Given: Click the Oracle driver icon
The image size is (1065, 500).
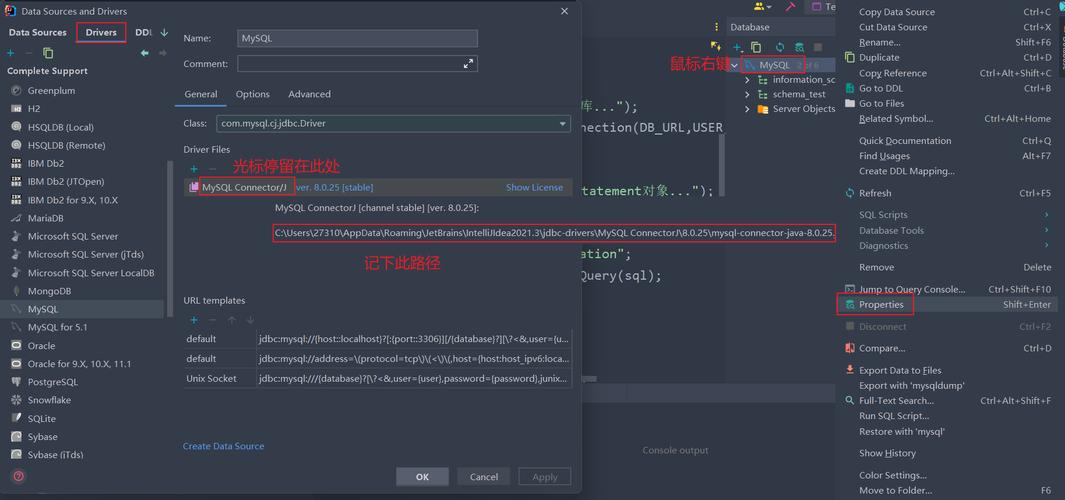Looking at the screenshot, I should click(16, 346).
